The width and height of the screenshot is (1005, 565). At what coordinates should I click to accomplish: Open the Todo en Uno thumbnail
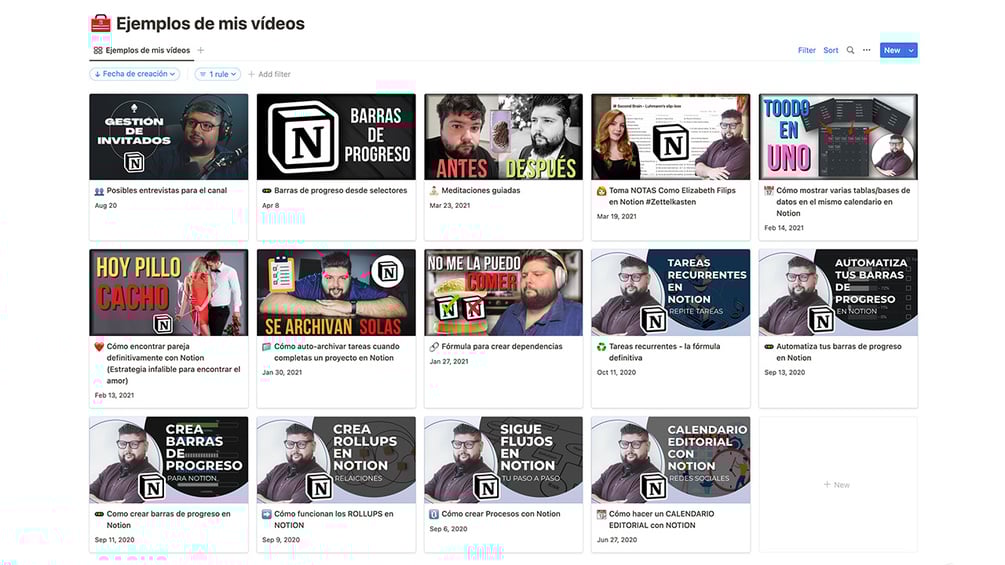coord(838,137)
